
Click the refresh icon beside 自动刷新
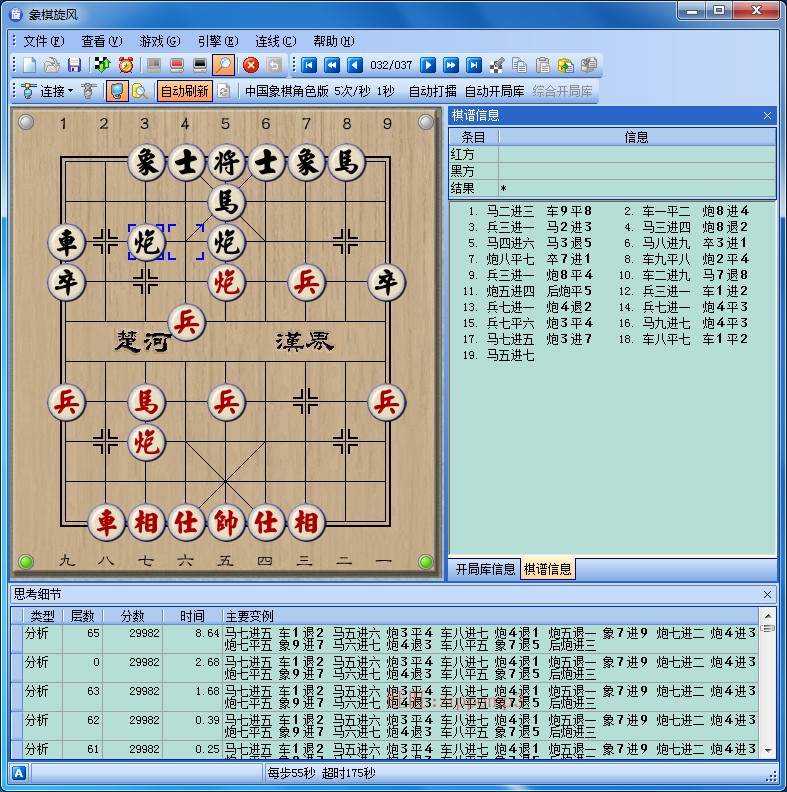click(x=224, y=91)
